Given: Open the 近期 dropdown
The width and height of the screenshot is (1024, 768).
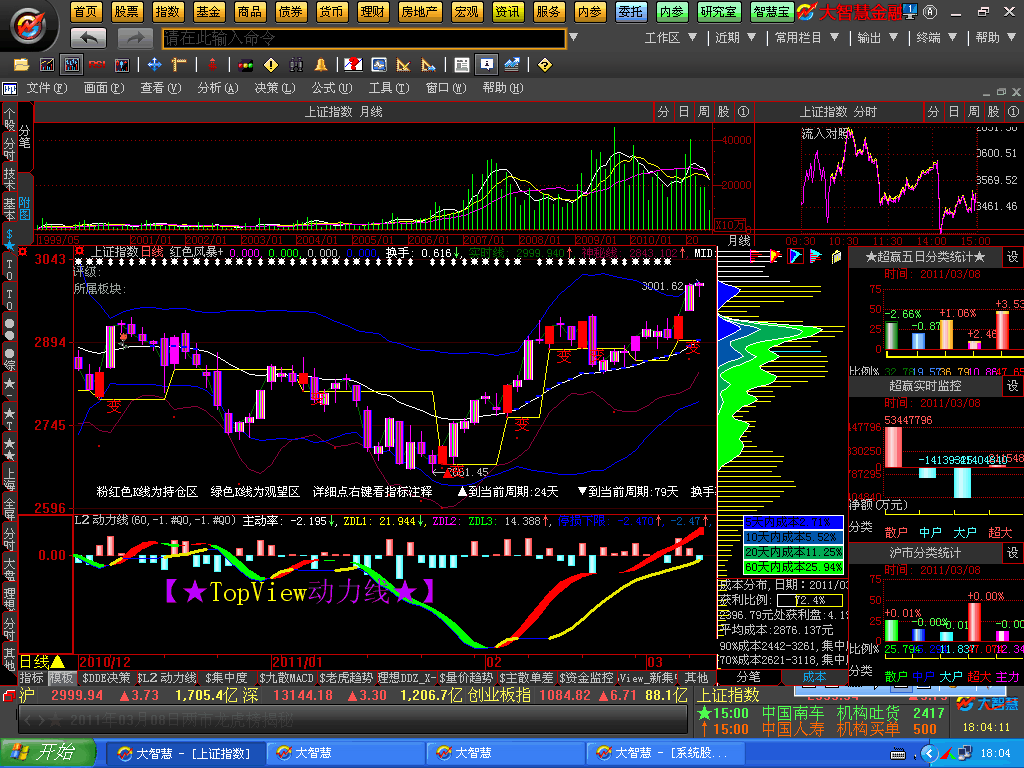Looking at the screenshot, I should (735, 38).
